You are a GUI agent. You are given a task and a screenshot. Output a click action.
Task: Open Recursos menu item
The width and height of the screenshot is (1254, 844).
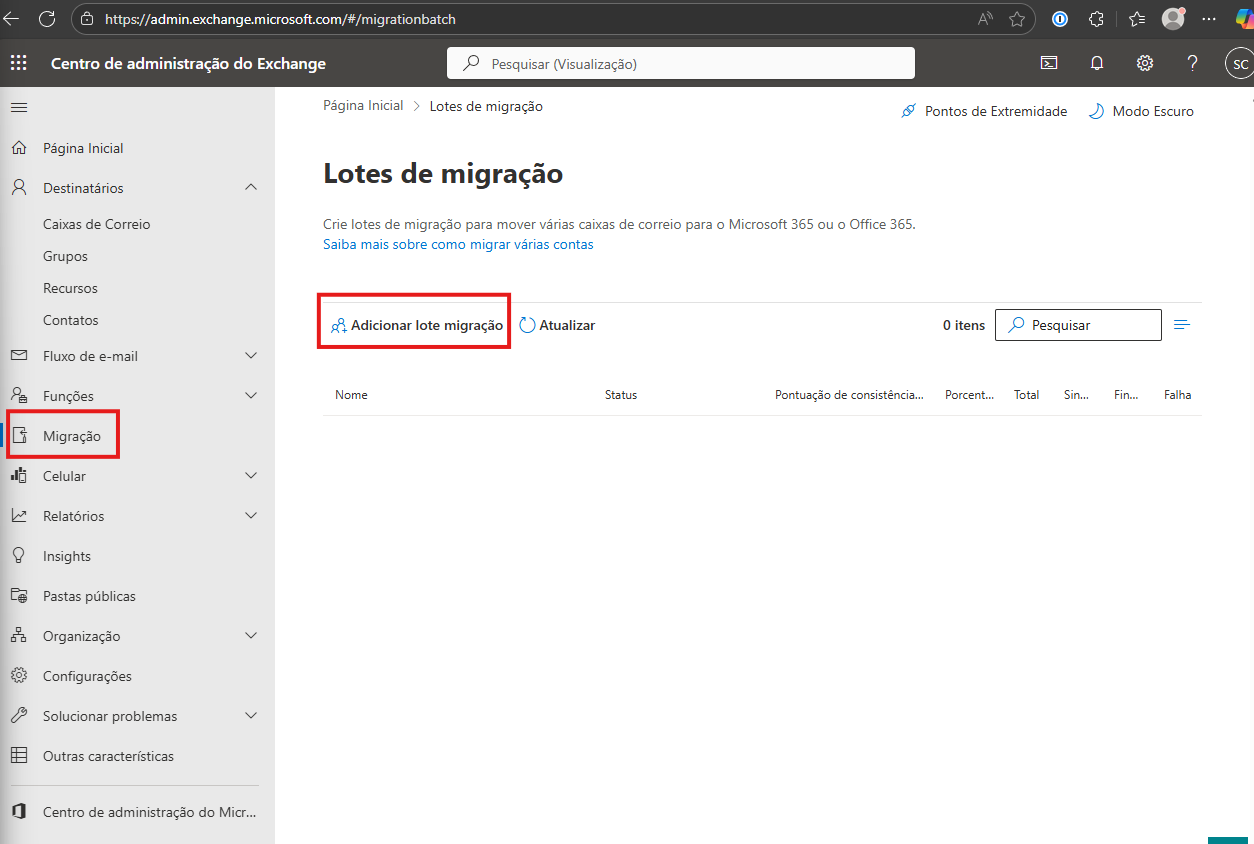[71, 288]
